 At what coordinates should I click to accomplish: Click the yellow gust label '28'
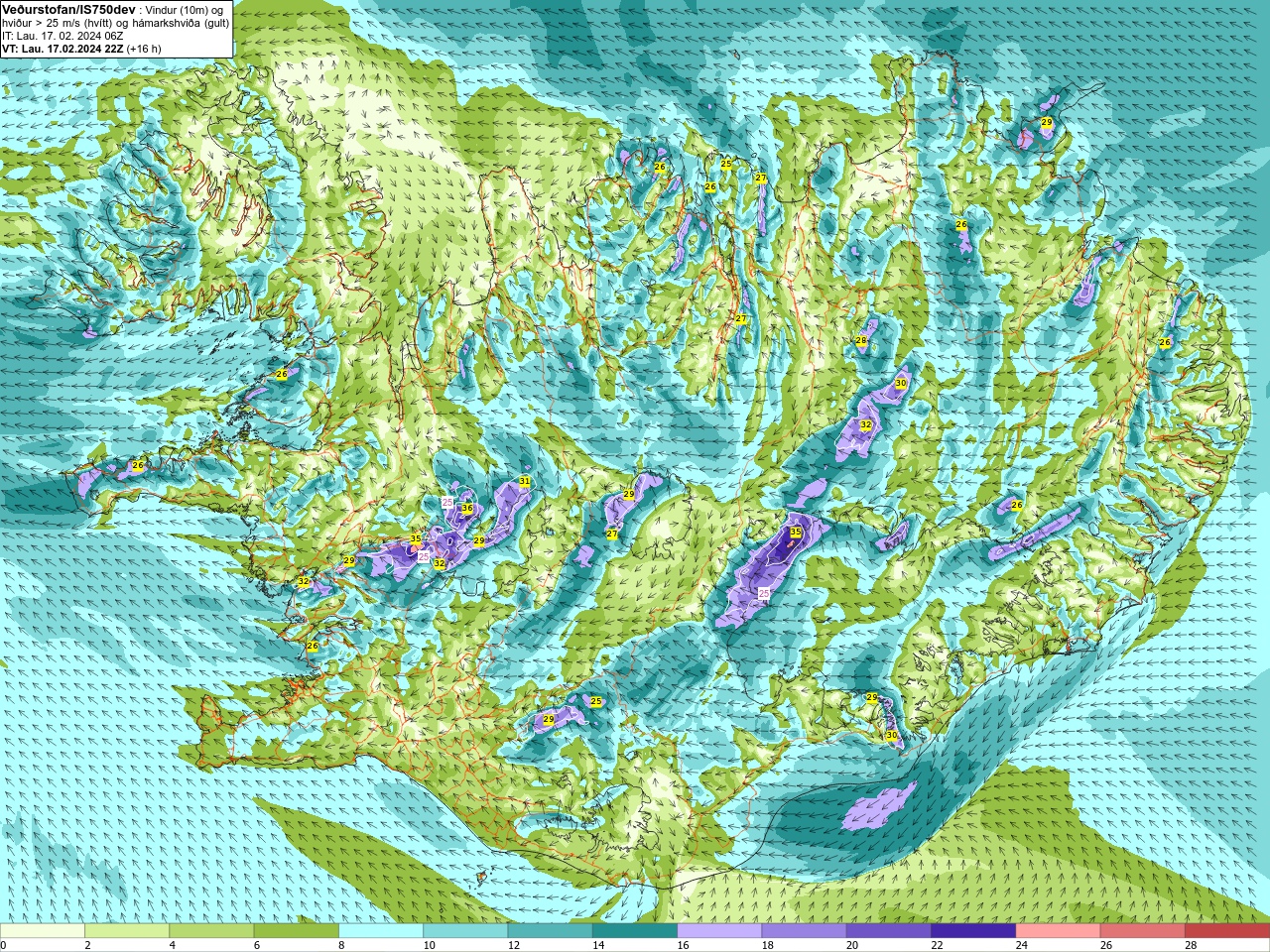click(x=861, y=341)
